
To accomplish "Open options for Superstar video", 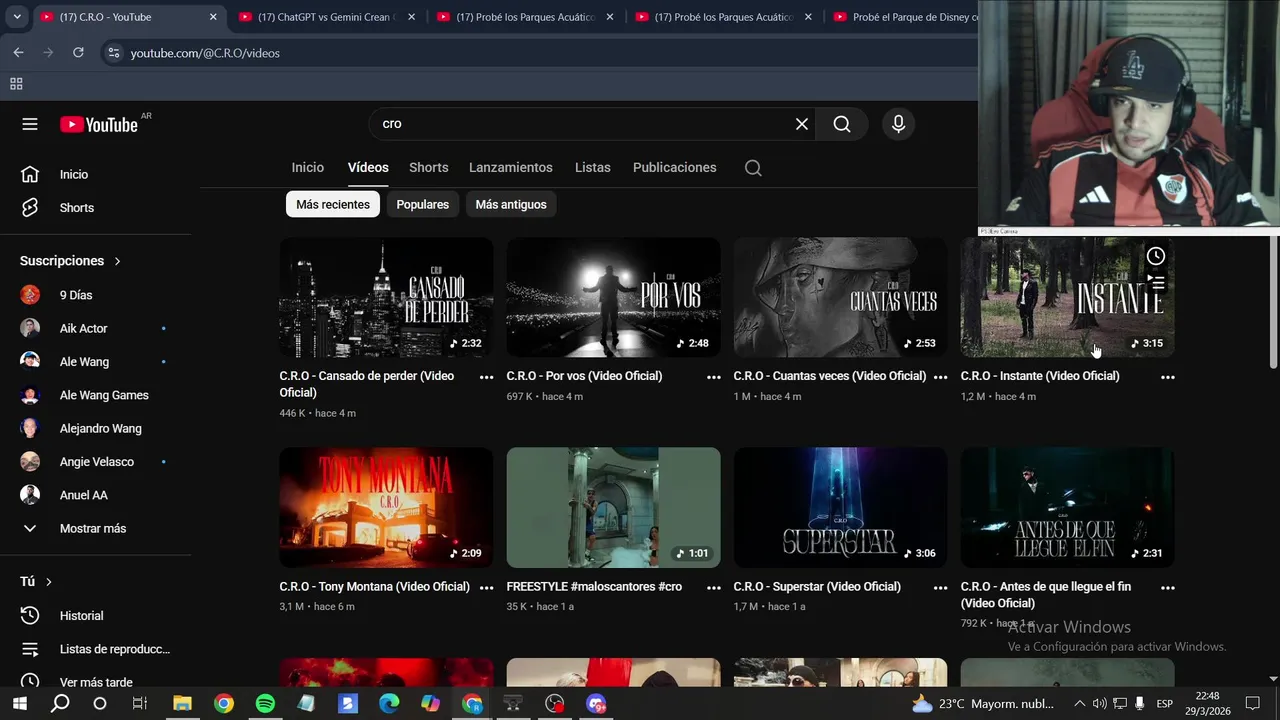I will click(x=940, y=588).
